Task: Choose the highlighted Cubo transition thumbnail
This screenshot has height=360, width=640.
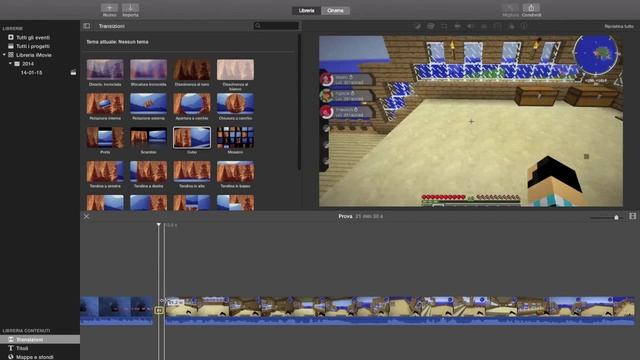Action: point(192,138)
